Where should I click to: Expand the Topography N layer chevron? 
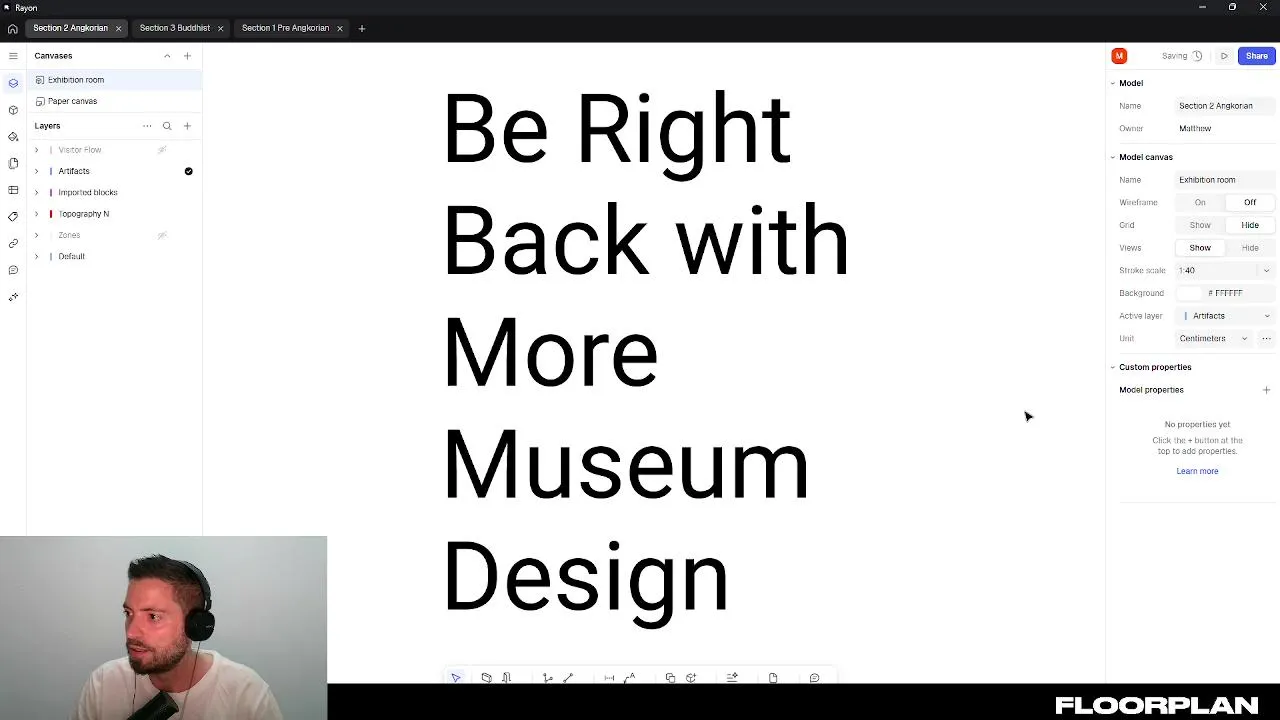pos(37,214)
